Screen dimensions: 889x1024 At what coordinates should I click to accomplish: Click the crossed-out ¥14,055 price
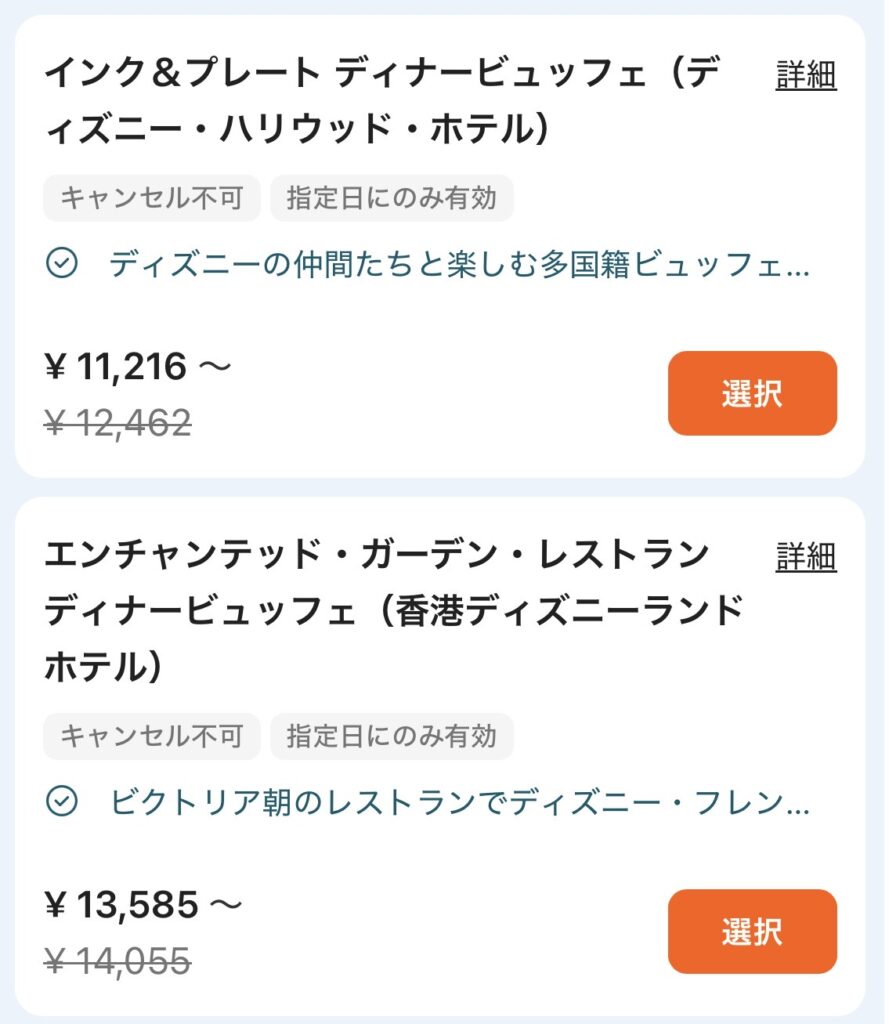118,961
